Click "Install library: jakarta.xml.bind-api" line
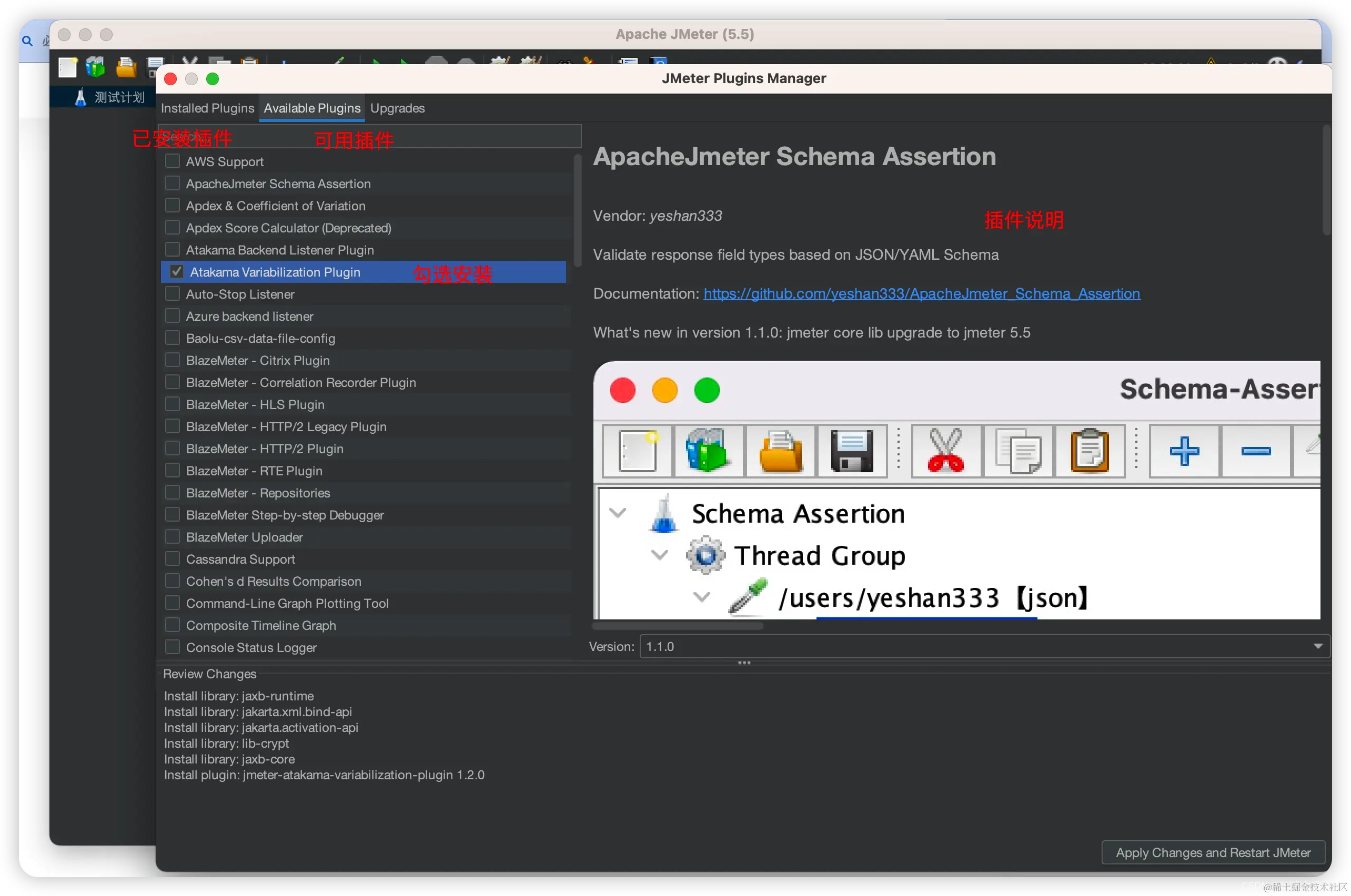This screenshot has height=896, width=1351. pyautogui.click(x=257, y=712)
